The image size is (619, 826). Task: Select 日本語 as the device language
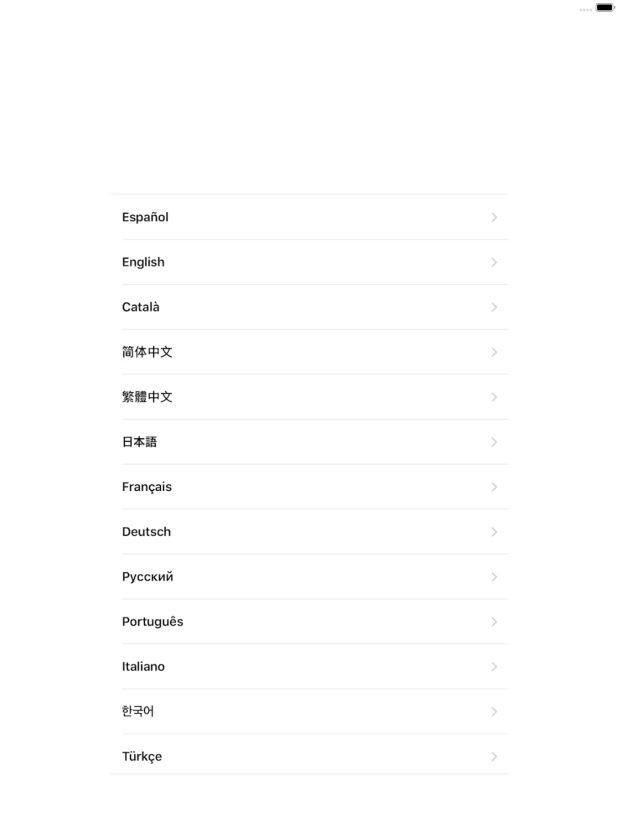coord(309,442)
